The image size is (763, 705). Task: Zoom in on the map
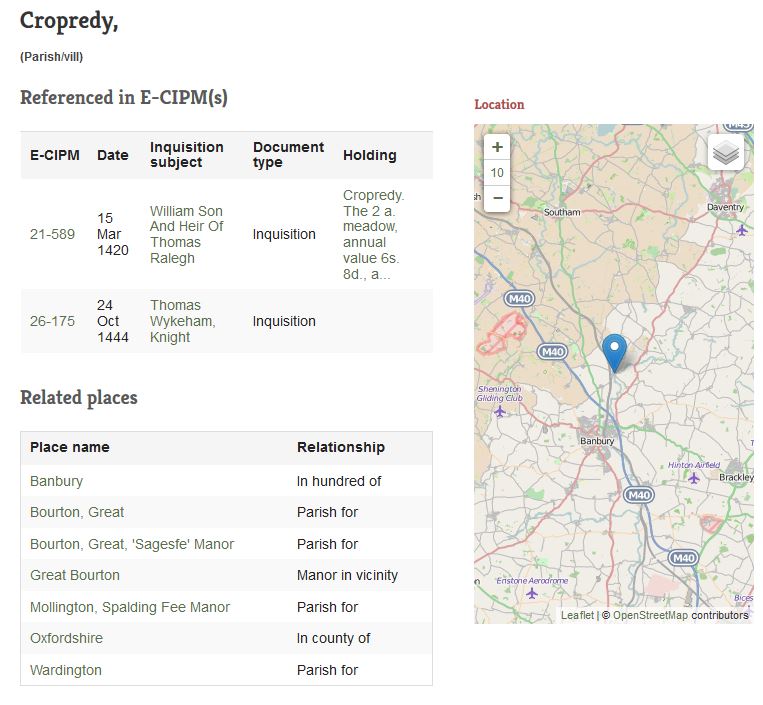point(497,147)
